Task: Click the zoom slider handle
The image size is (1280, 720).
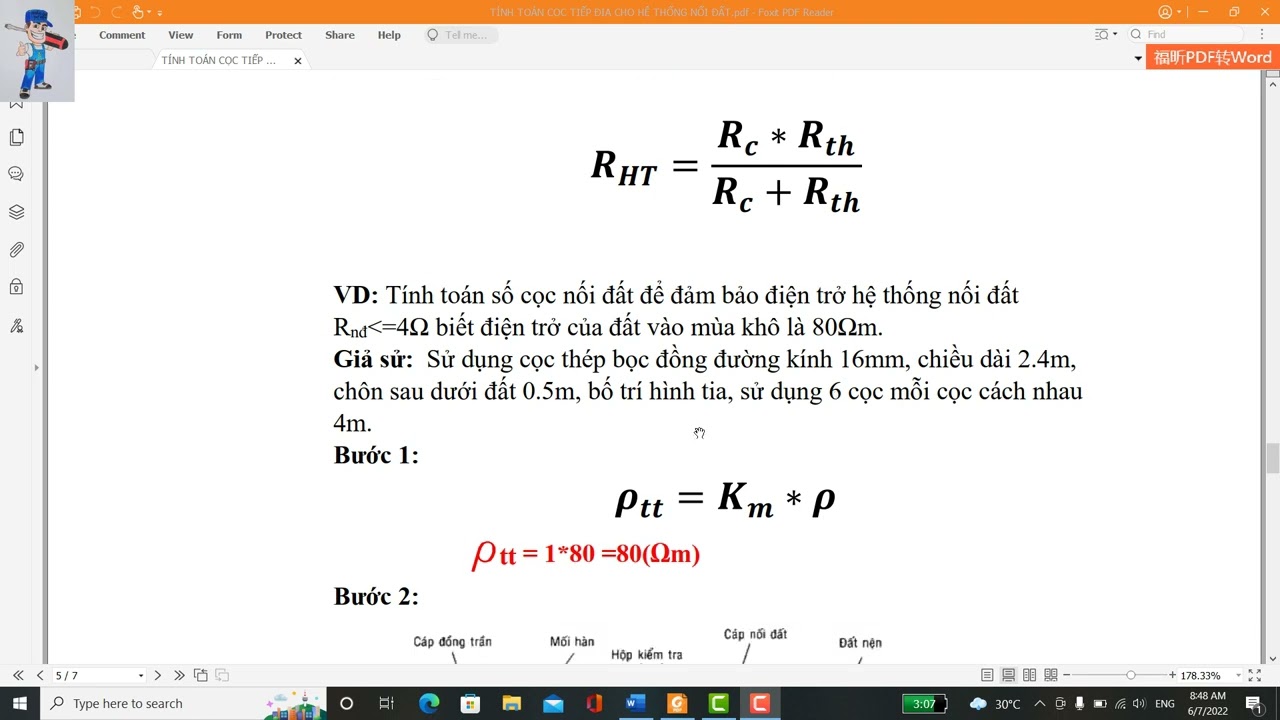Action: pos(1130,675)
